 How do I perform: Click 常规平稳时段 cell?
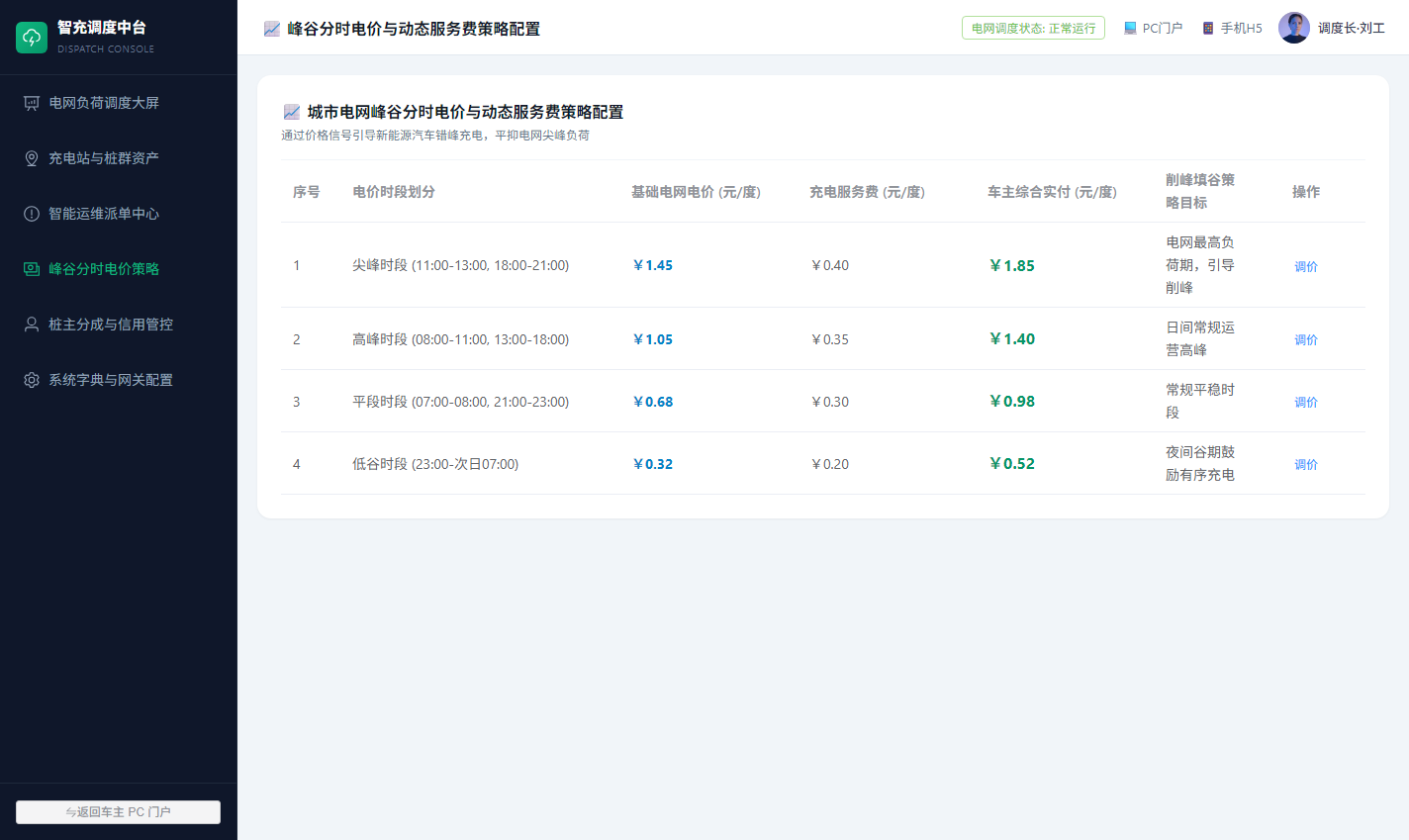[x=1200, y=401]
